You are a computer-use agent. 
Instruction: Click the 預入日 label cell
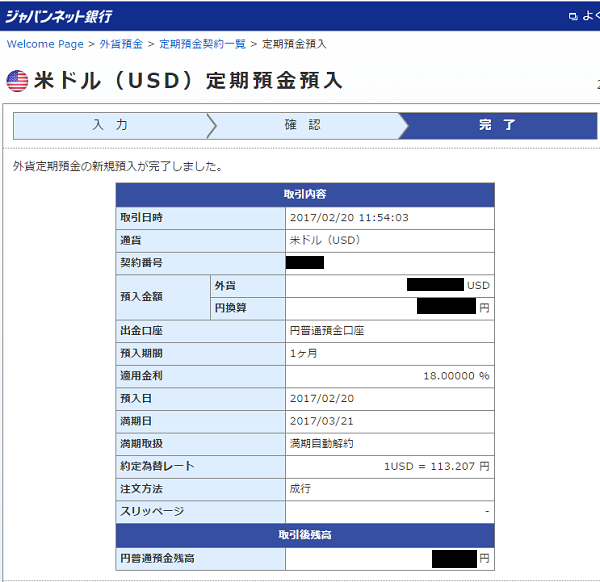(x=201, y=399)
